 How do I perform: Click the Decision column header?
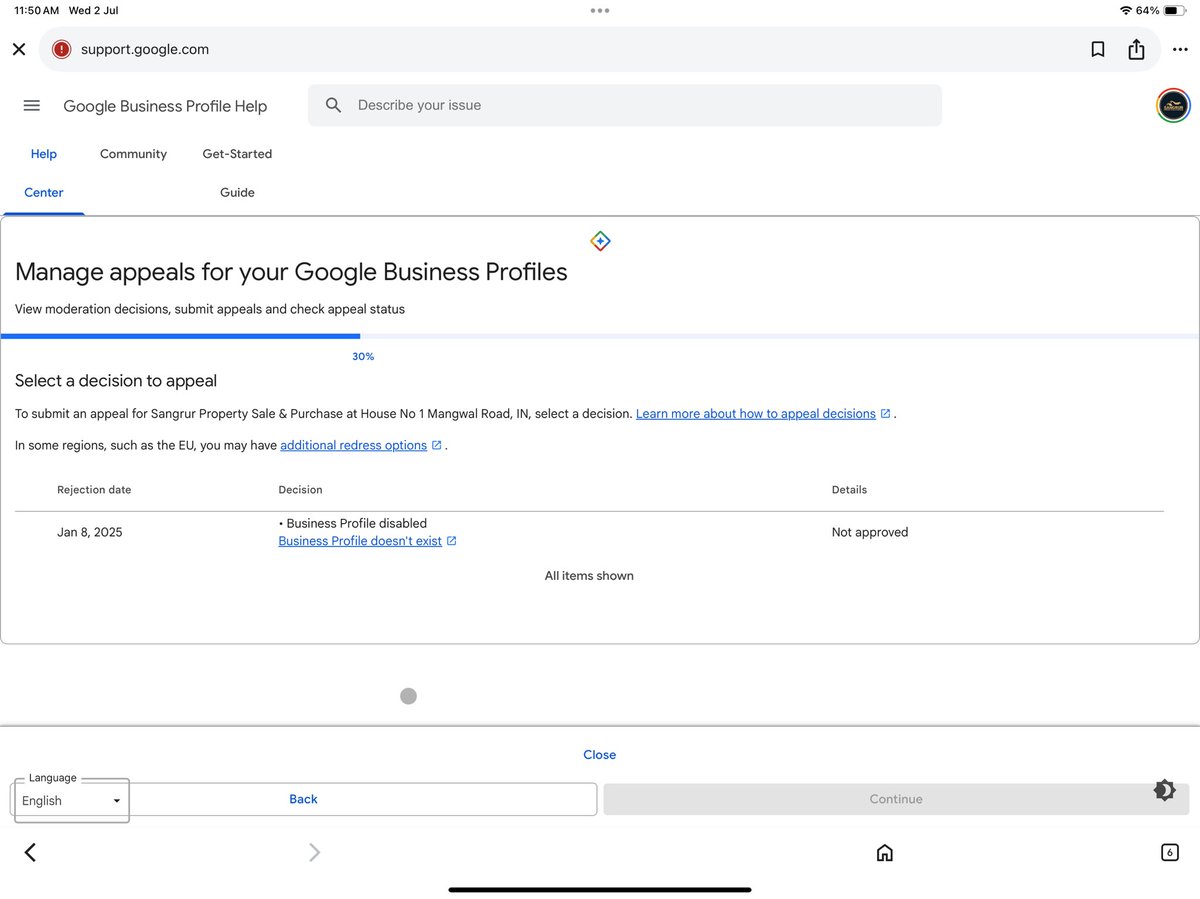point(300,490)
